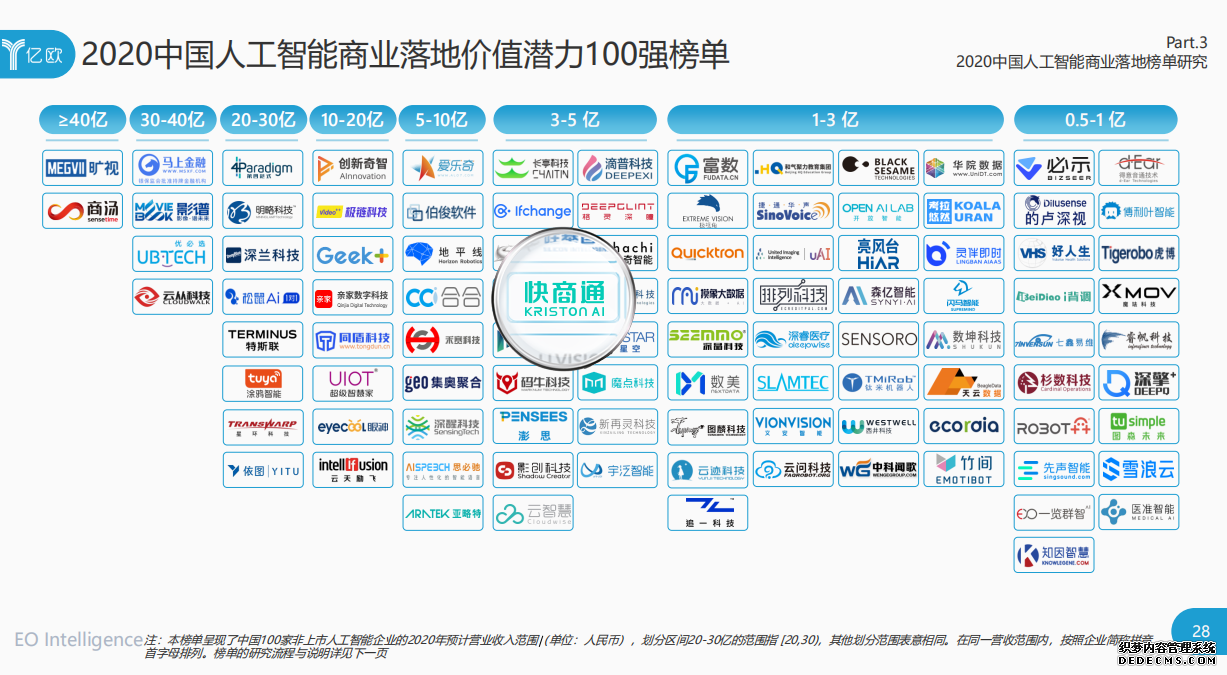This screenshot has width=1227, height=675.
Task: Select the Geek+ logo tile
Action: (353, 254)
